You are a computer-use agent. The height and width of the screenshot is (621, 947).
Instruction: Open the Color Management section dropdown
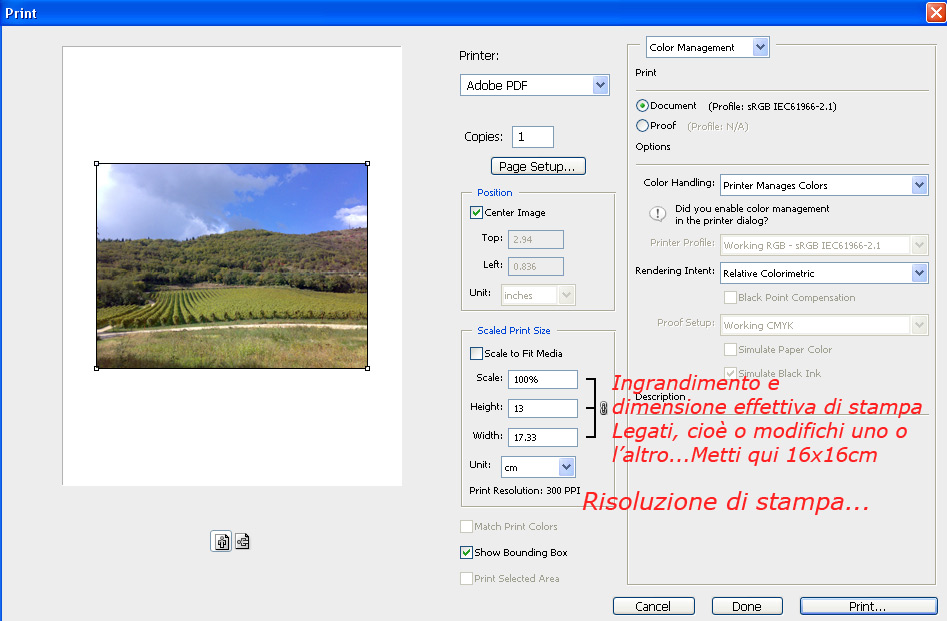pyautogui.click(x=707, y=47)
